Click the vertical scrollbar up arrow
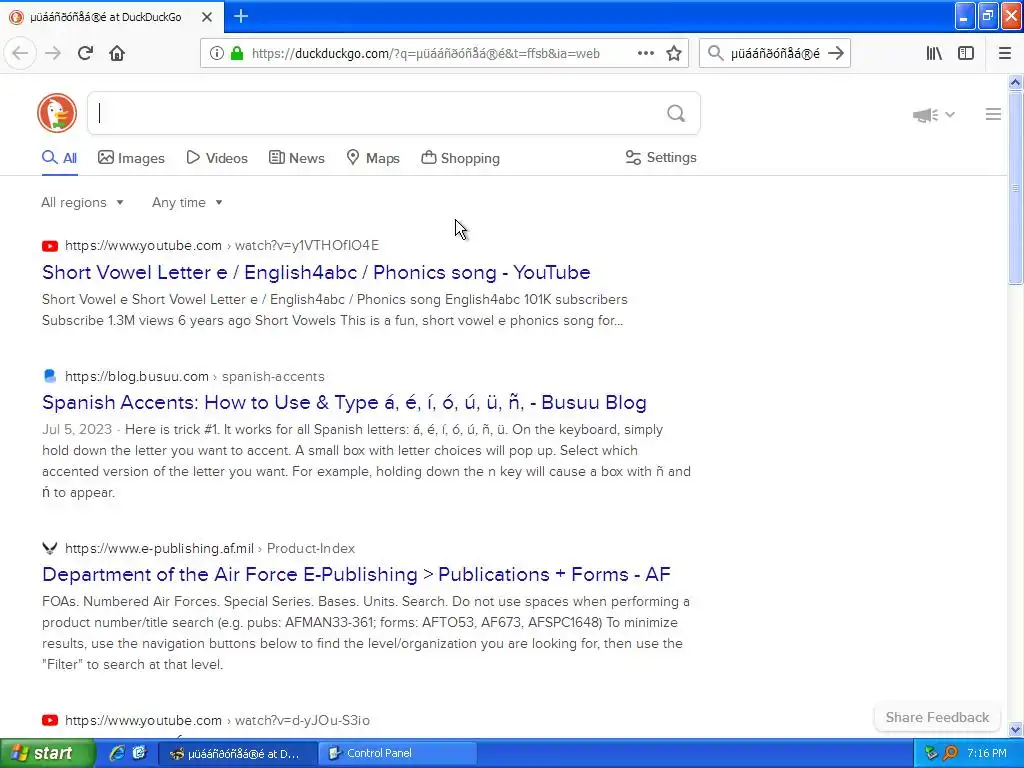The height and width of the screenshot is (768, 1024). point(1015,82)
